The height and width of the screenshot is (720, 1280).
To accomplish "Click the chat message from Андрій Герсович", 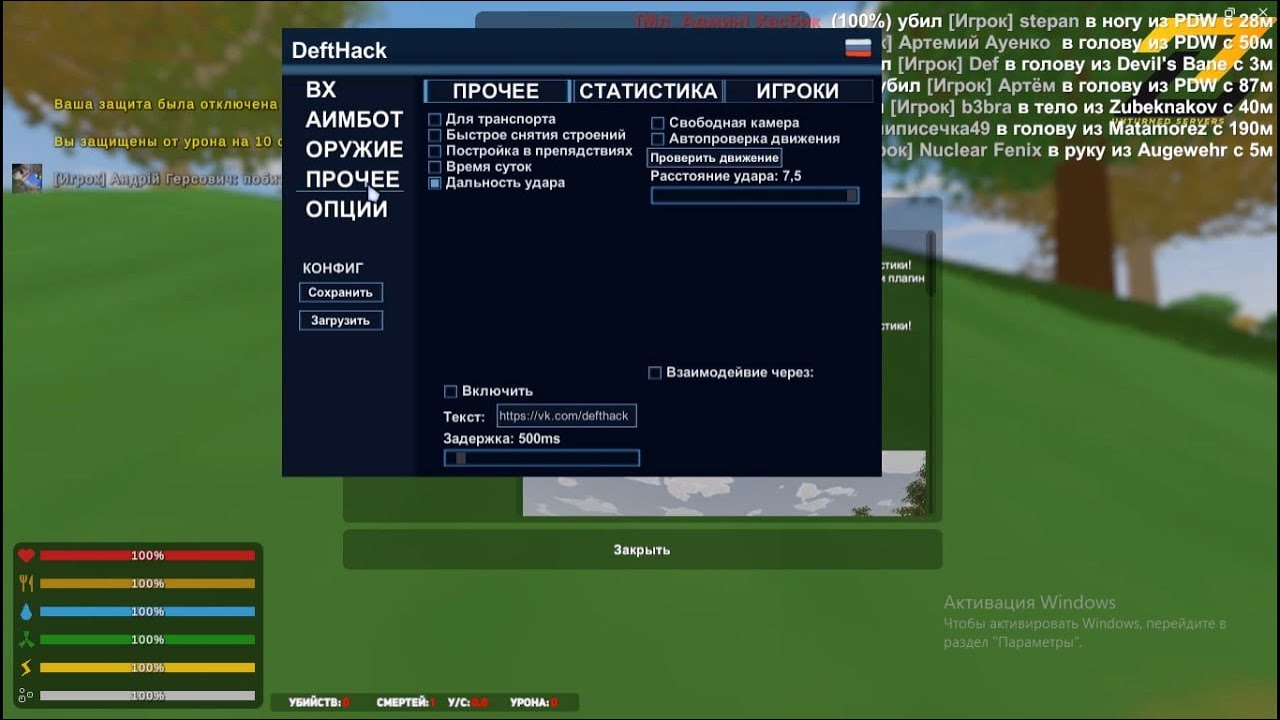I will coord(168,180).
